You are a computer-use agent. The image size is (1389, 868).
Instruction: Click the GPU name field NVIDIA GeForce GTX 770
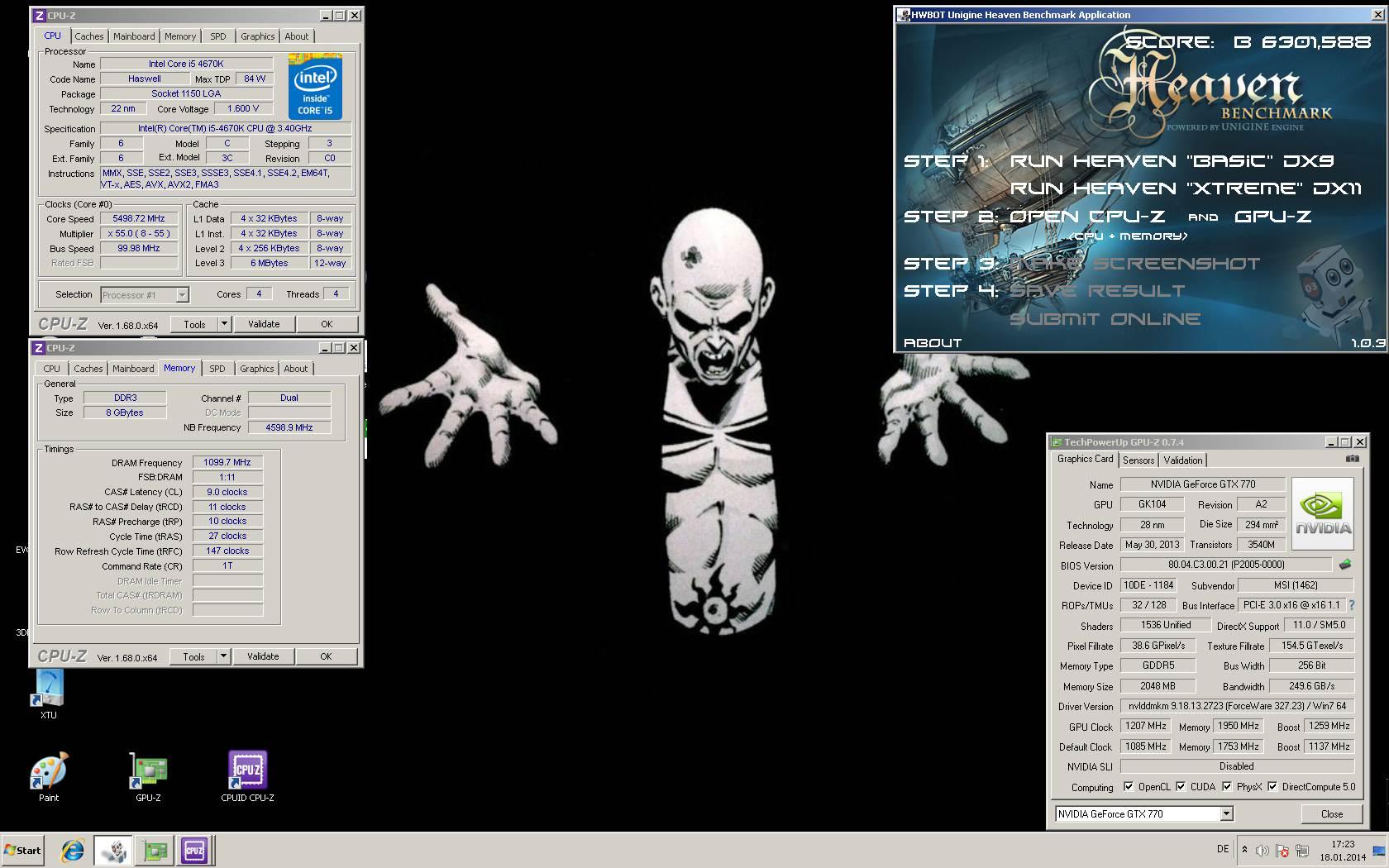click(x=1203, y=484)
